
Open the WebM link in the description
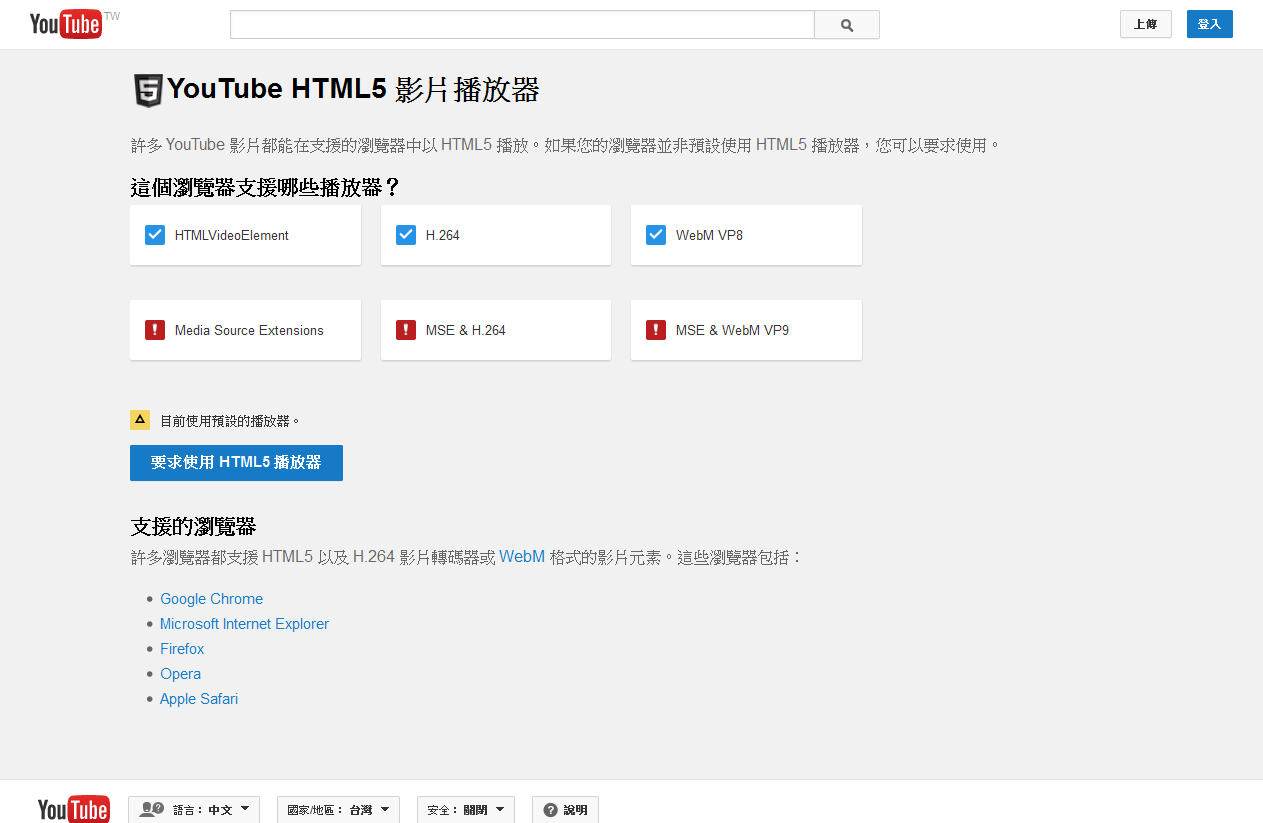coord(522,557)
